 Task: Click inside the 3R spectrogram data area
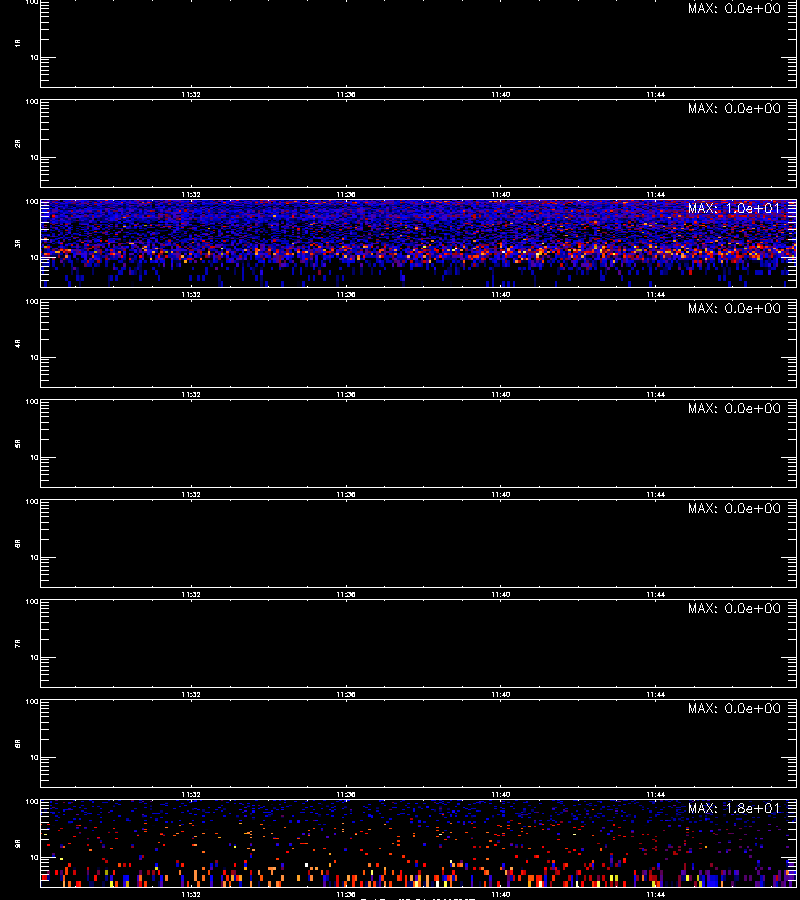pyautogui.click(x=418, y=243)
